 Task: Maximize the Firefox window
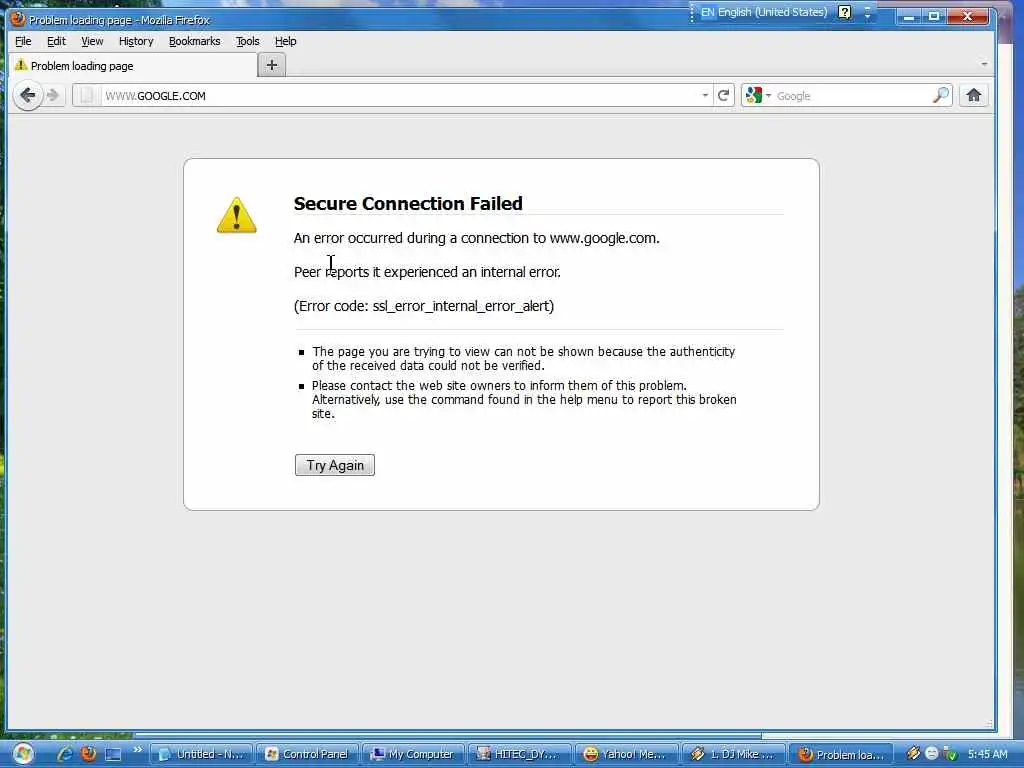click(x=934, y=16)
